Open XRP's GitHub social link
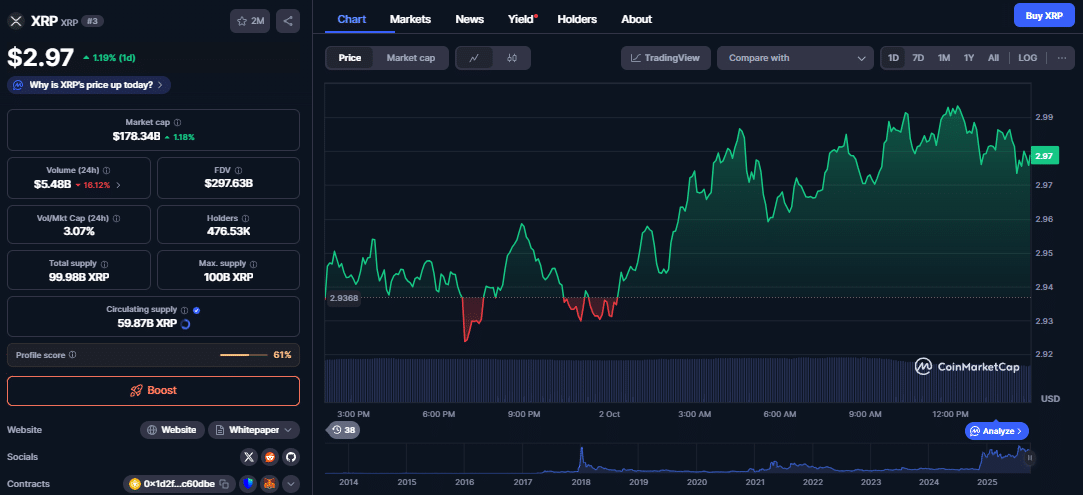 click(291, 457)
